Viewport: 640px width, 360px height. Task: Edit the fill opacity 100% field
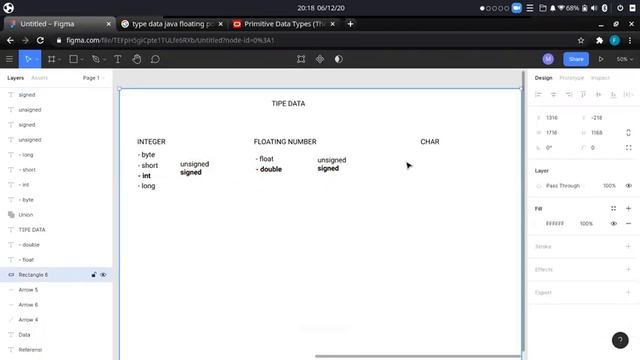point(586,224)
